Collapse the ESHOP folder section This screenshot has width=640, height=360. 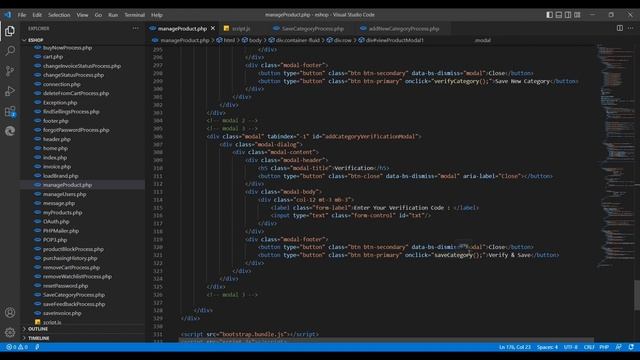(x=83, y=40)
